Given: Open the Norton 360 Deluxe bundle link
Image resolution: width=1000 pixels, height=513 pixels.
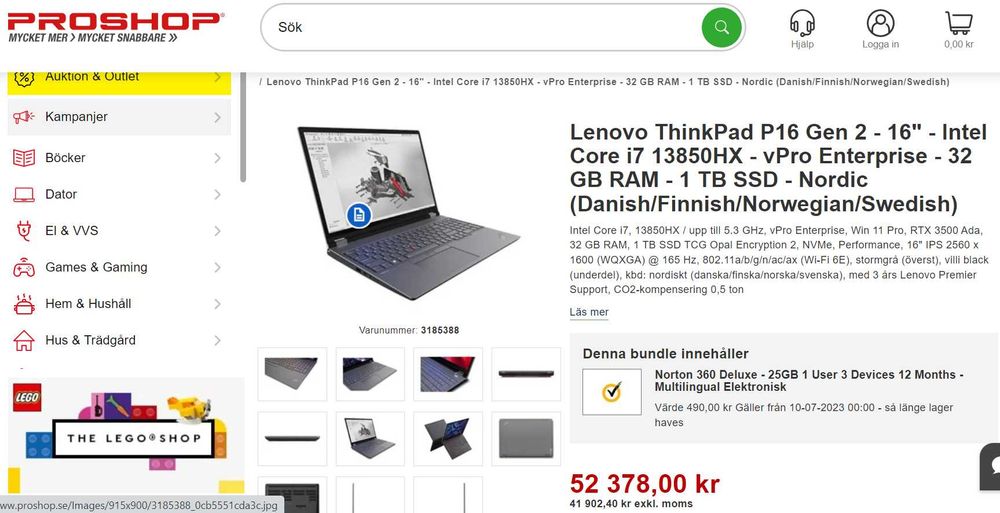Looking at the screenshot, I should 809,381.
